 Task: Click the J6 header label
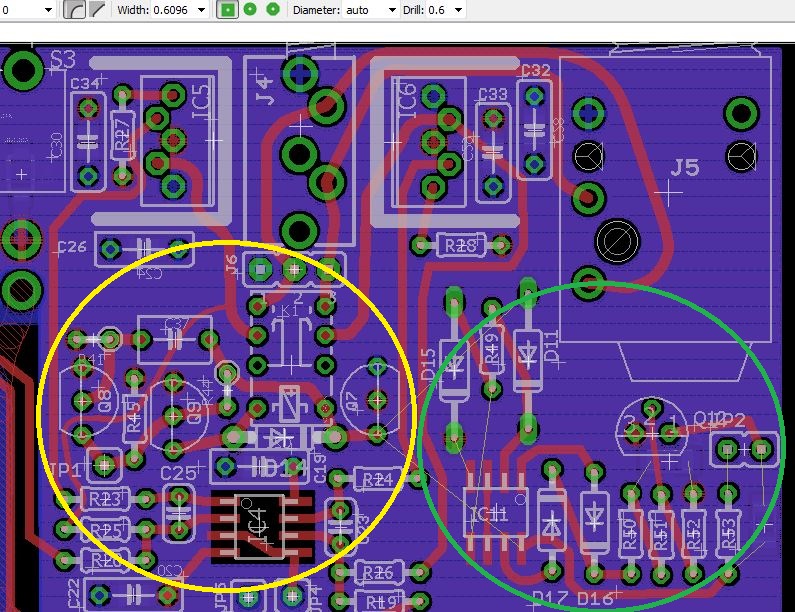[232, 266]
